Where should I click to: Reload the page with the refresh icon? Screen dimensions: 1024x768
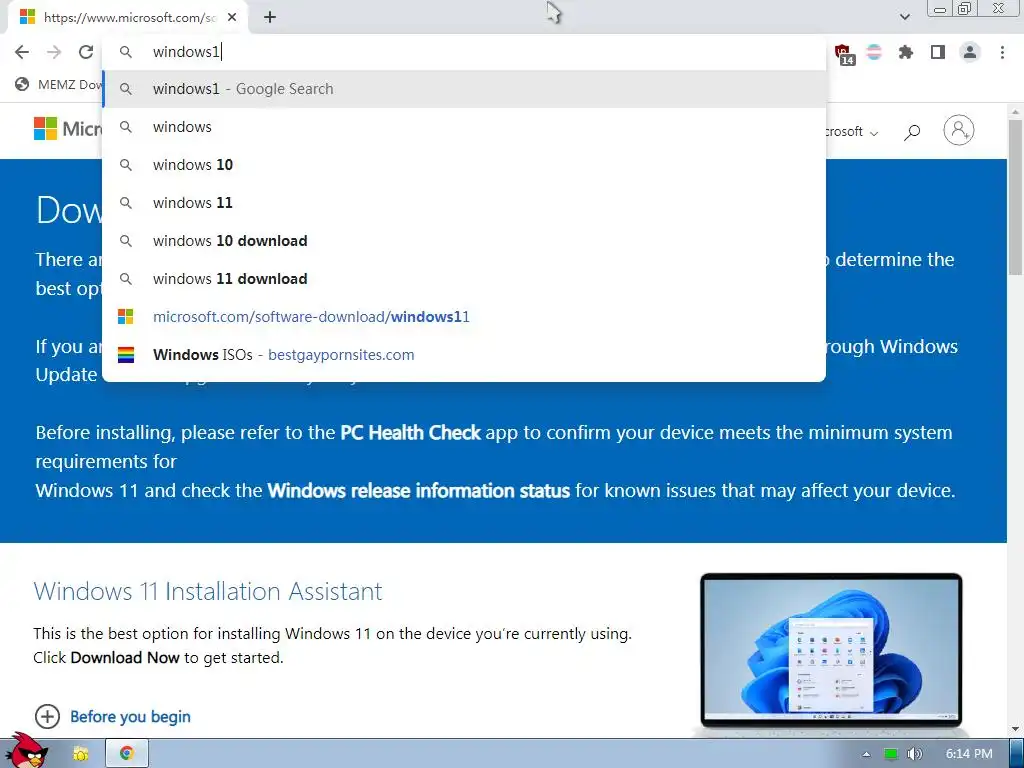click(86, 52)
